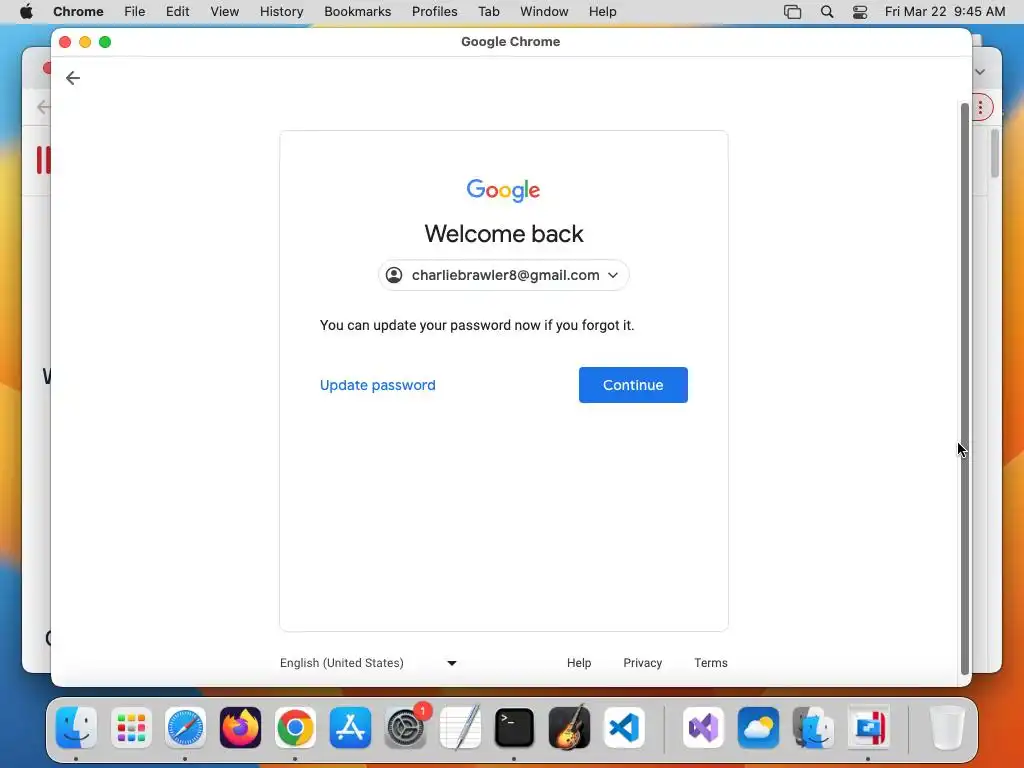Open the File menu
Viewport: 1024px width, 768px height.
point(135,12)
